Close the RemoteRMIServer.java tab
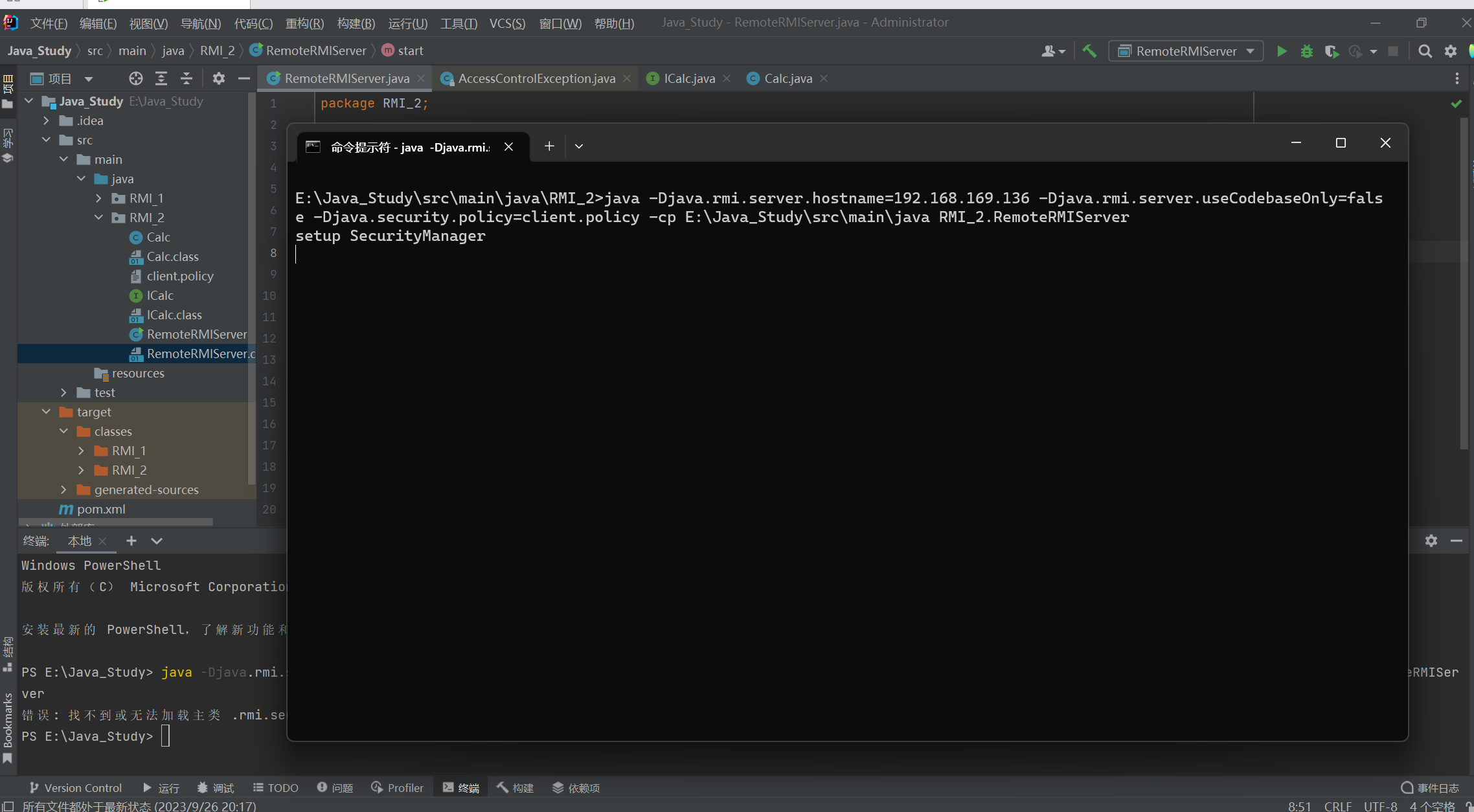This screenshot has height=812, width=1474. click(x=421, y=78)
